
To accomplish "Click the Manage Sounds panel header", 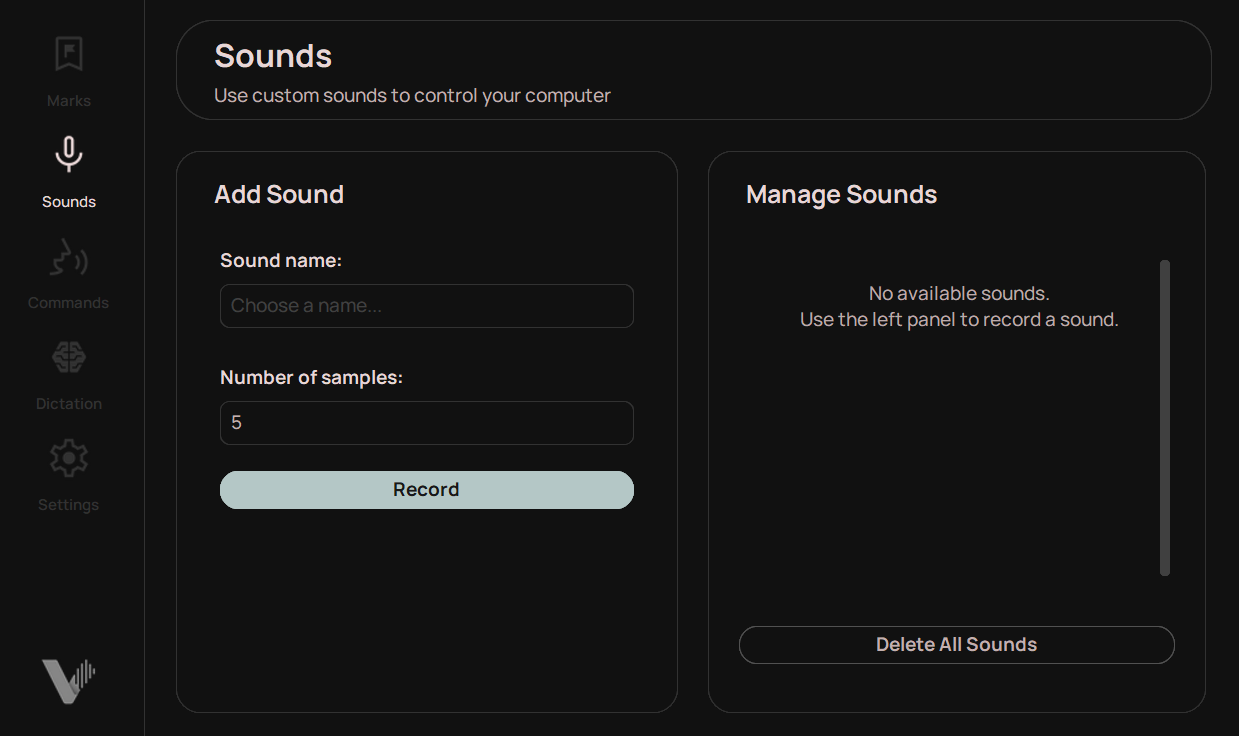I will [840, 194].
